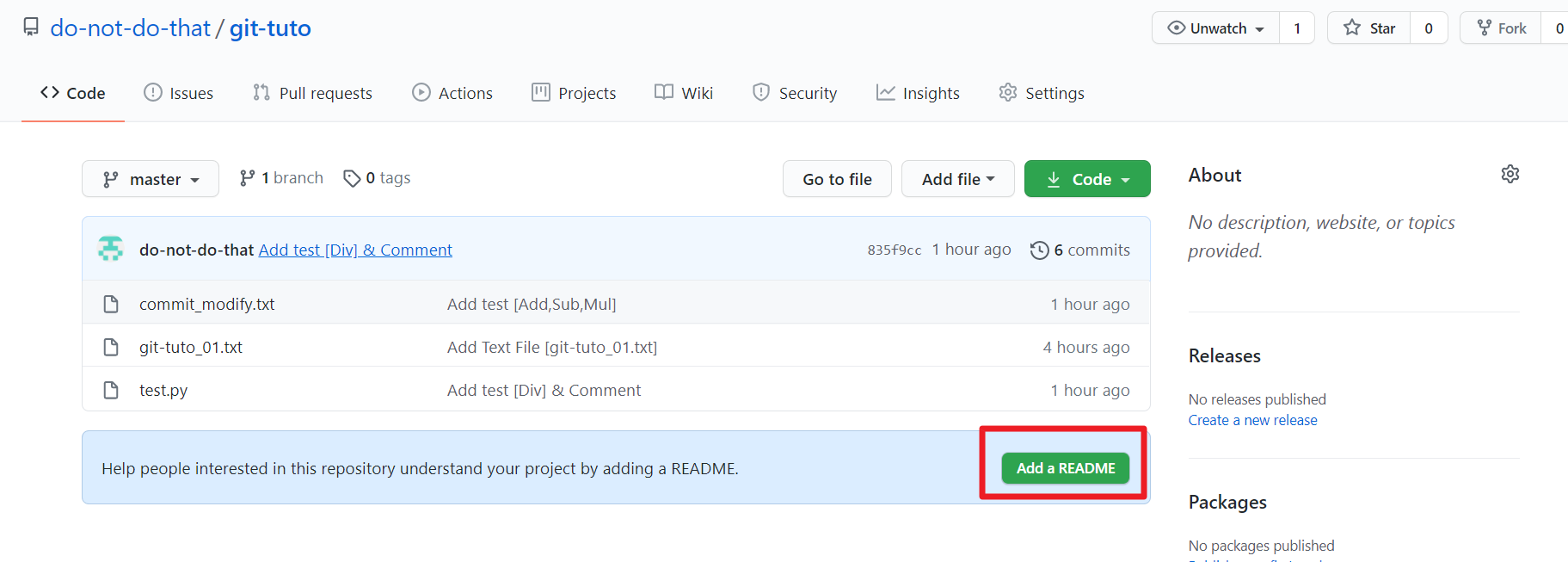The width and height of the screenshot is (1568, 562).
Task: Open the 'Add Text File [git-tuto_01.txt]' commit message
Action: coord(552,347)
